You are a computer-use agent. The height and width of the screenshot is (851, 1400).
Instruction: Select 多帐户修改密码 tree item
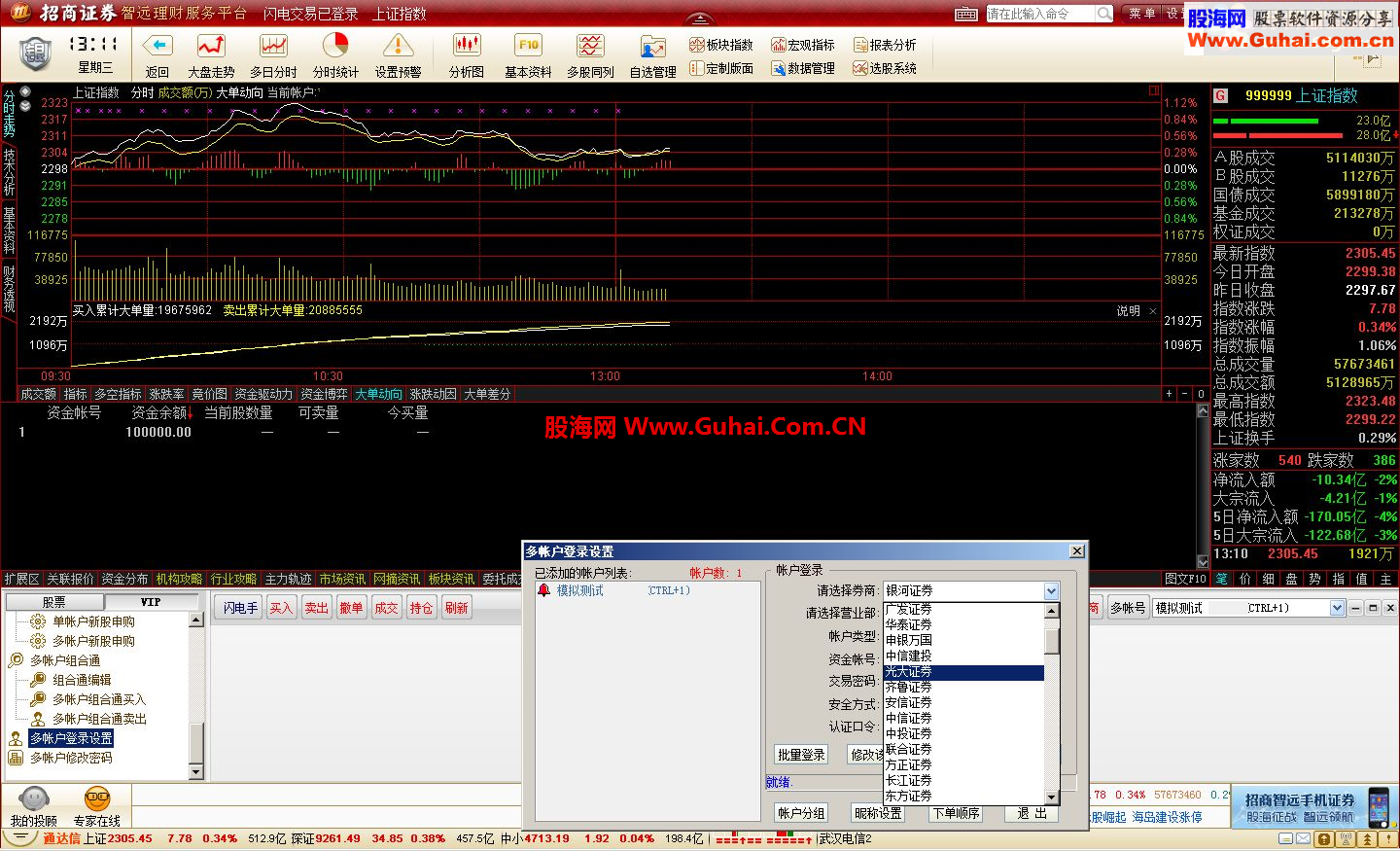click(71, 758)
